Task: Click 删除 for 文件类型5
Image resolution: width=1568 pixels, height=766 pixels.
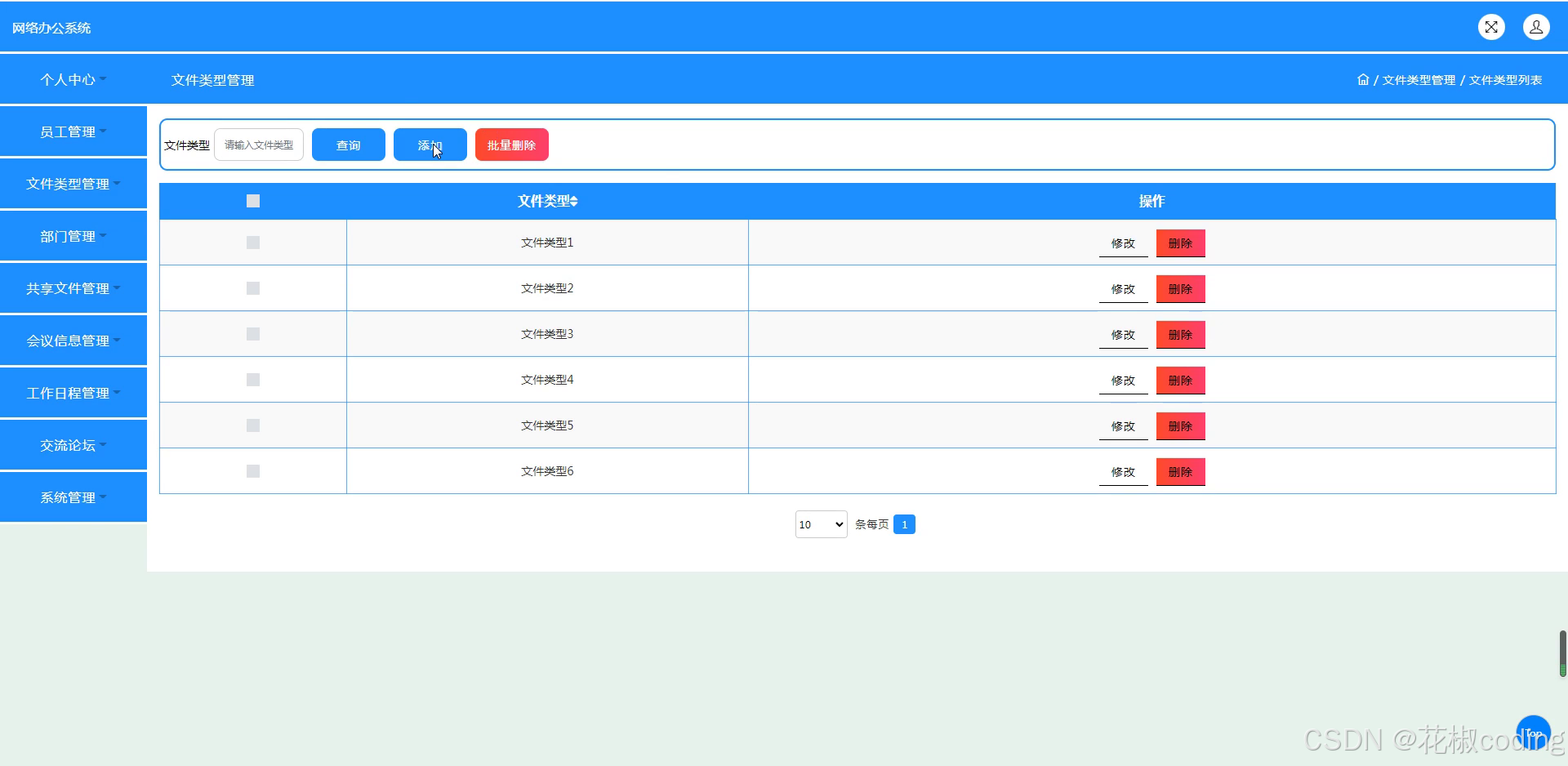Action: coord(1181,426)
